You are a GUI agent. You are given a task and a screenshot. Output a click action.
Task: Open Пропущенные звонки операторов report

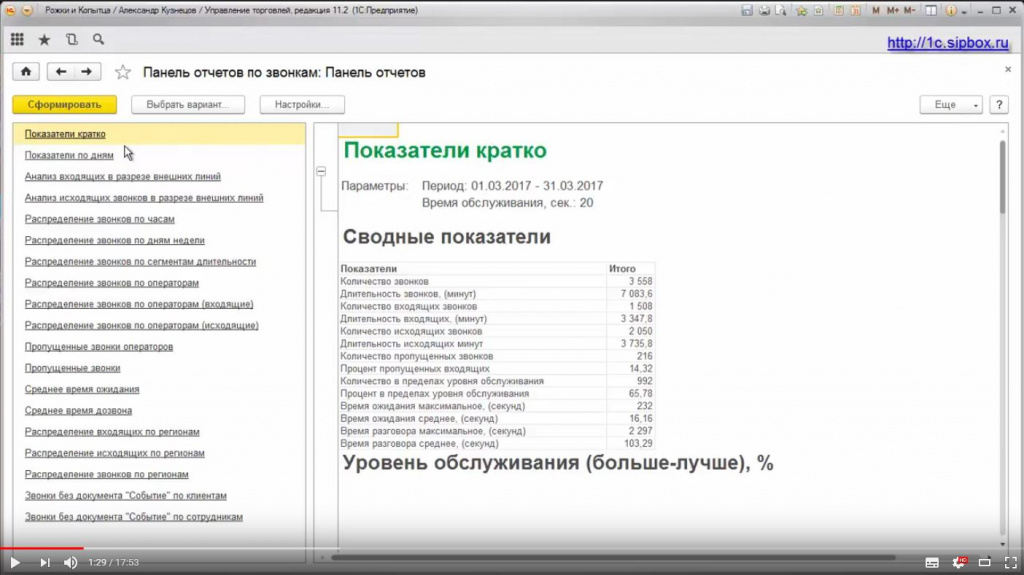click(99, 347)
